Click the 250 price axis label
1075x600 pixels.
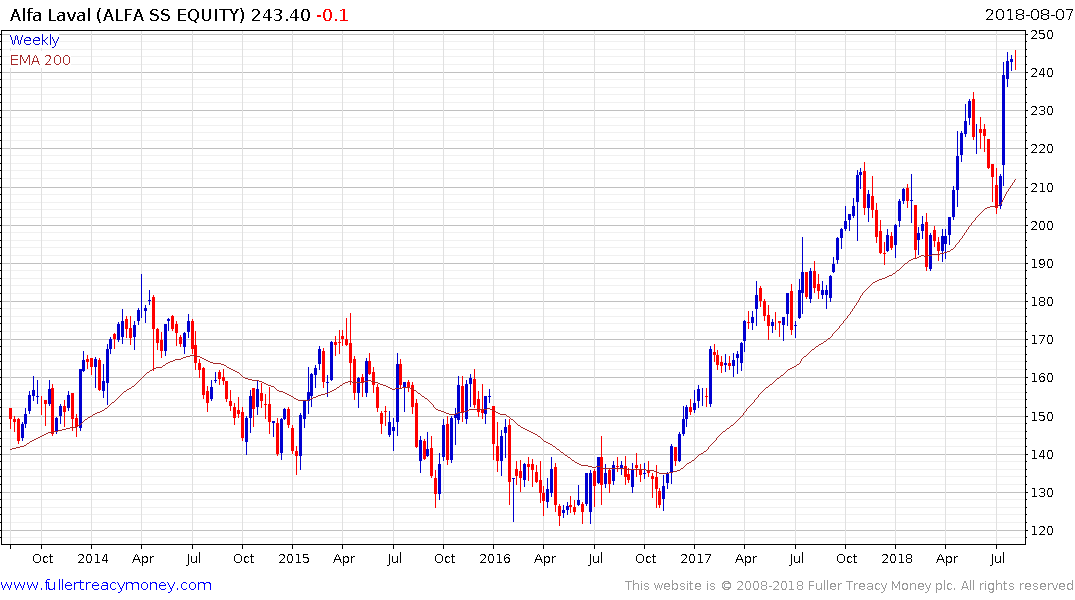(1042, 34)
